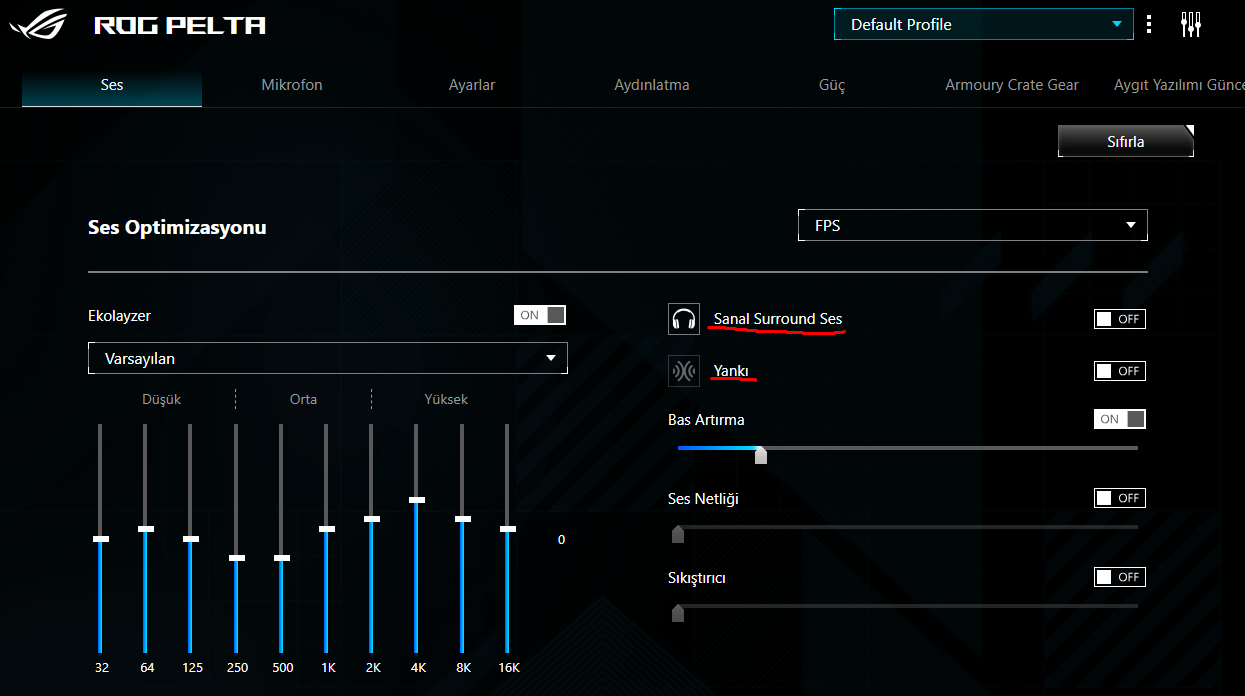Click the 32 Hz equalizer slider handle
The width and height of the screenshot is (1245, 696).
100,539
